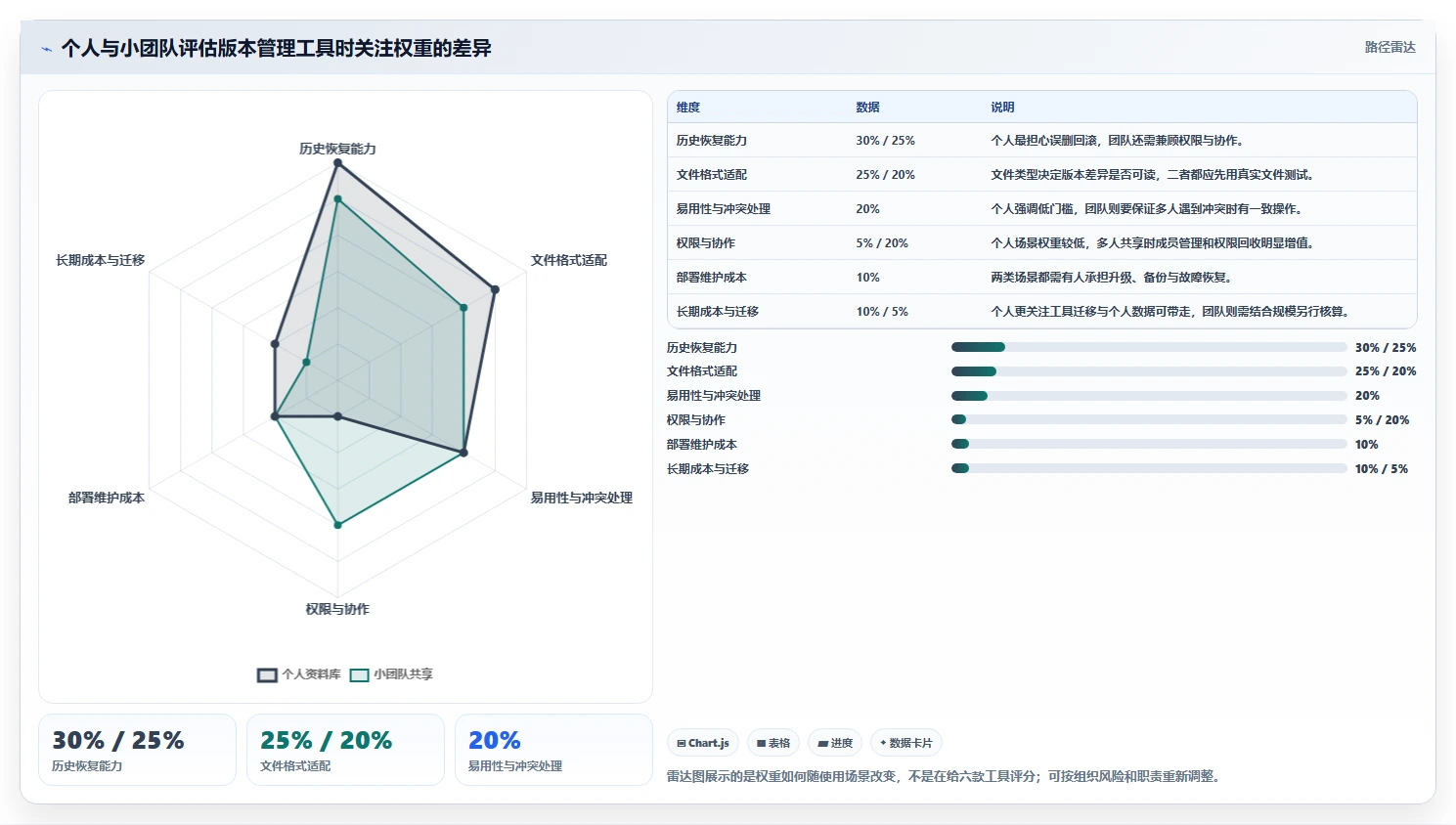This screenshot has width=1456, height=825.
Task: Click radar axis label 文件格式适配
Action: tap(569, 260)
